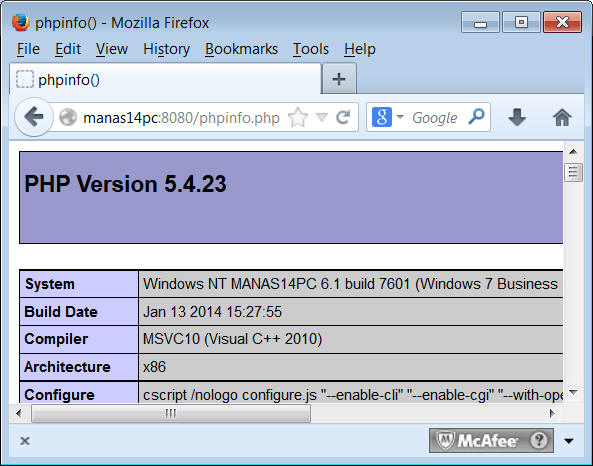Open the Tools menu
593x466 pixels.
[311, 49]
